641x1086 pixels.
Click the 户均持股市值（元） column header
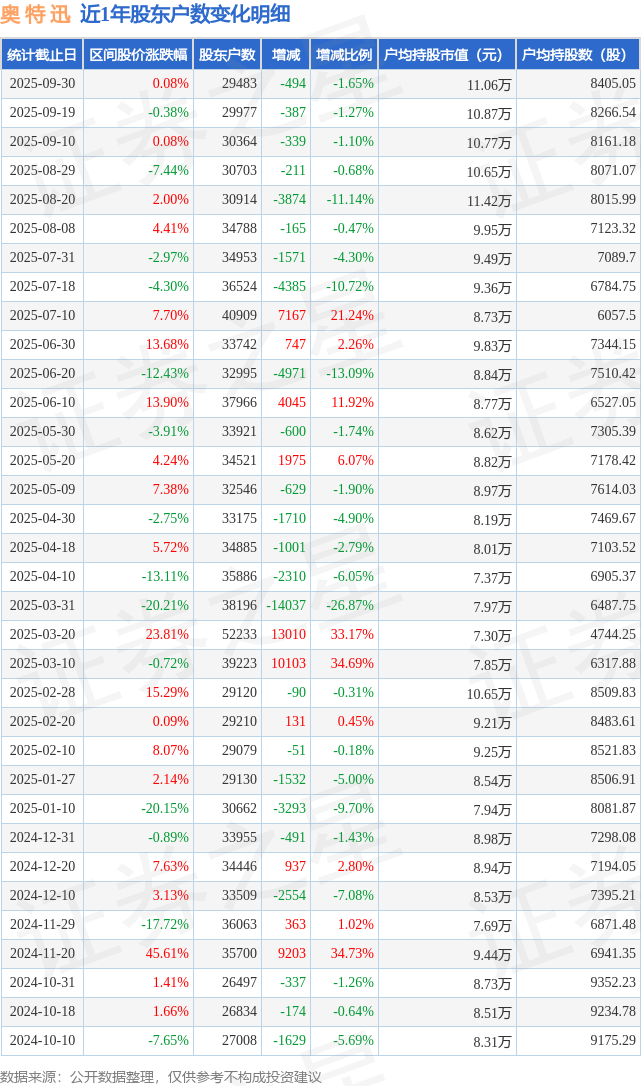point(446,55)
